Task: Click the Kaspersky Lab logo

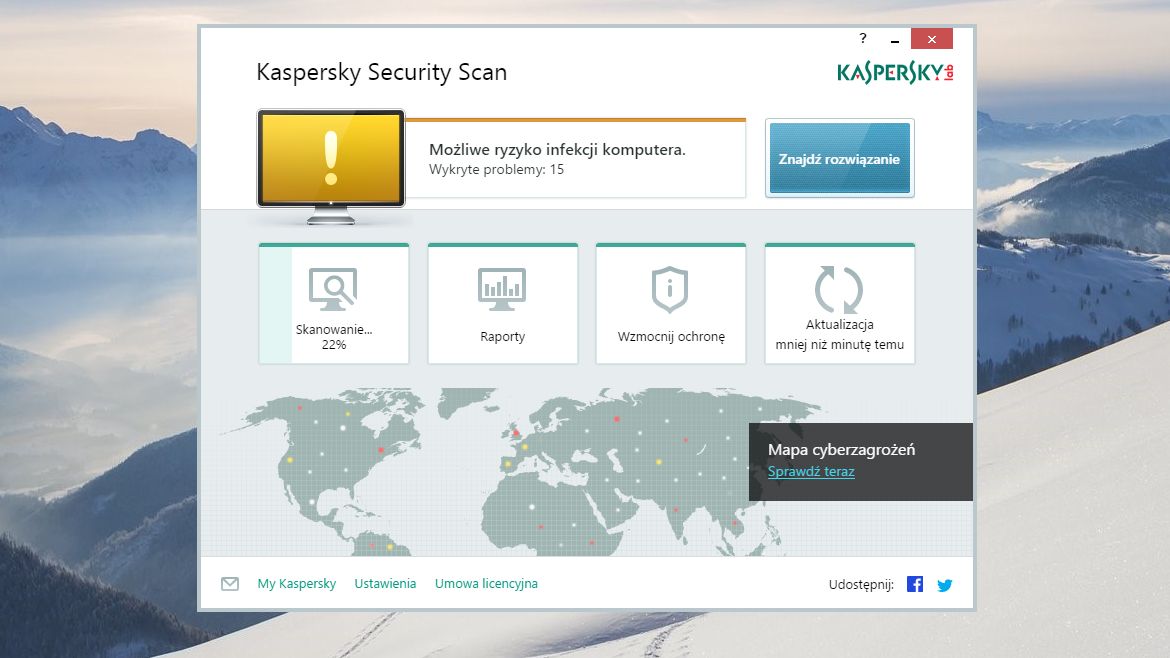Action: pyautogui.click(x=895, y=72)
